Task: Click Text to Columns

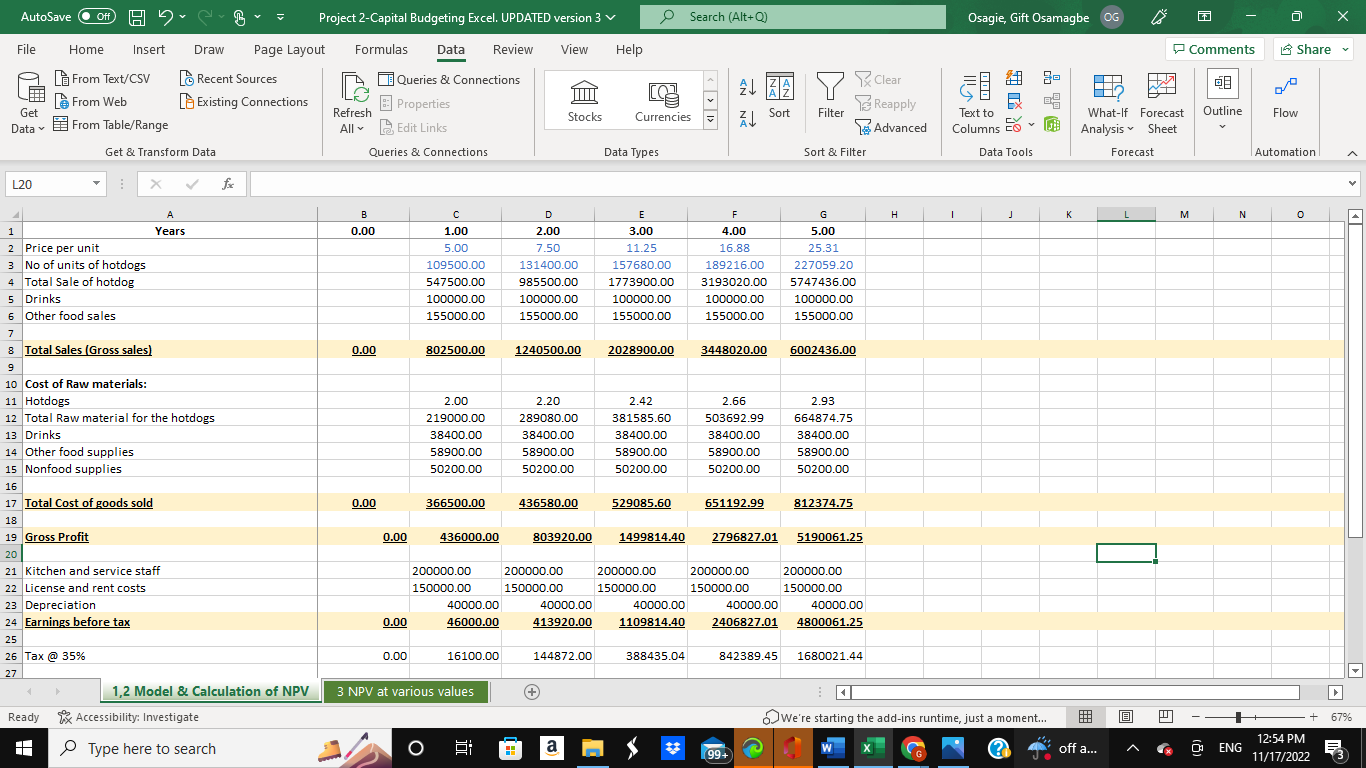Action: 976,105
